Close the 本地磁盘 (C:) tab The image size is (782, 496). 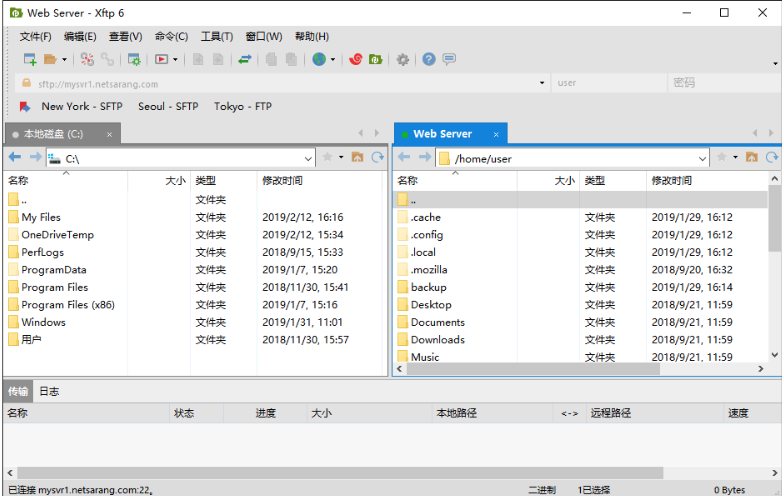point(109,135)
